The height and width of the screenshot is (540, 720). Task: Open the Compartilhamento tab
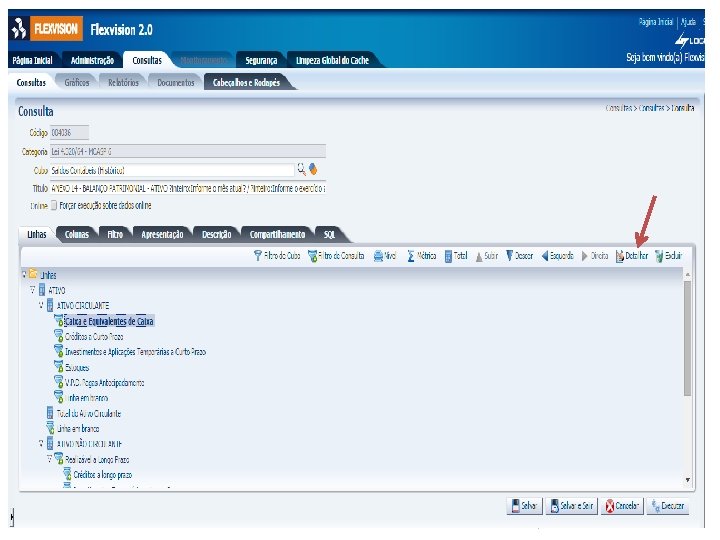pyautogui.click(x=277, y=234)
